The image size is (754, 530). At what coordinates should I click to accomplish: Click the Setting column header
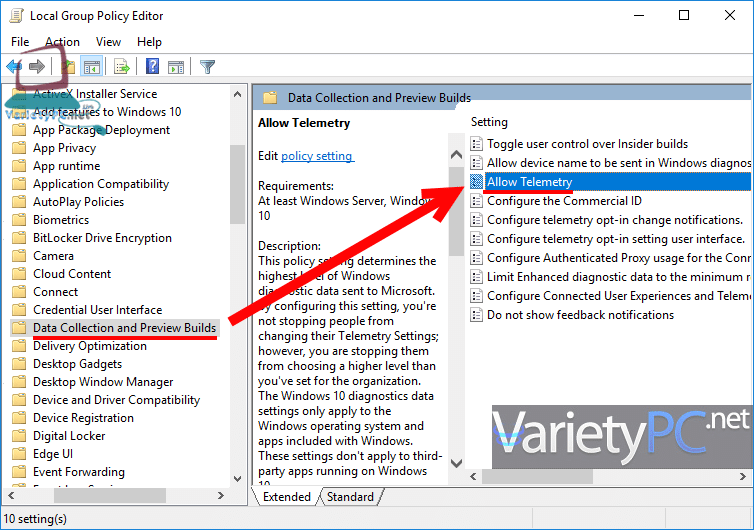coord(490,122)
